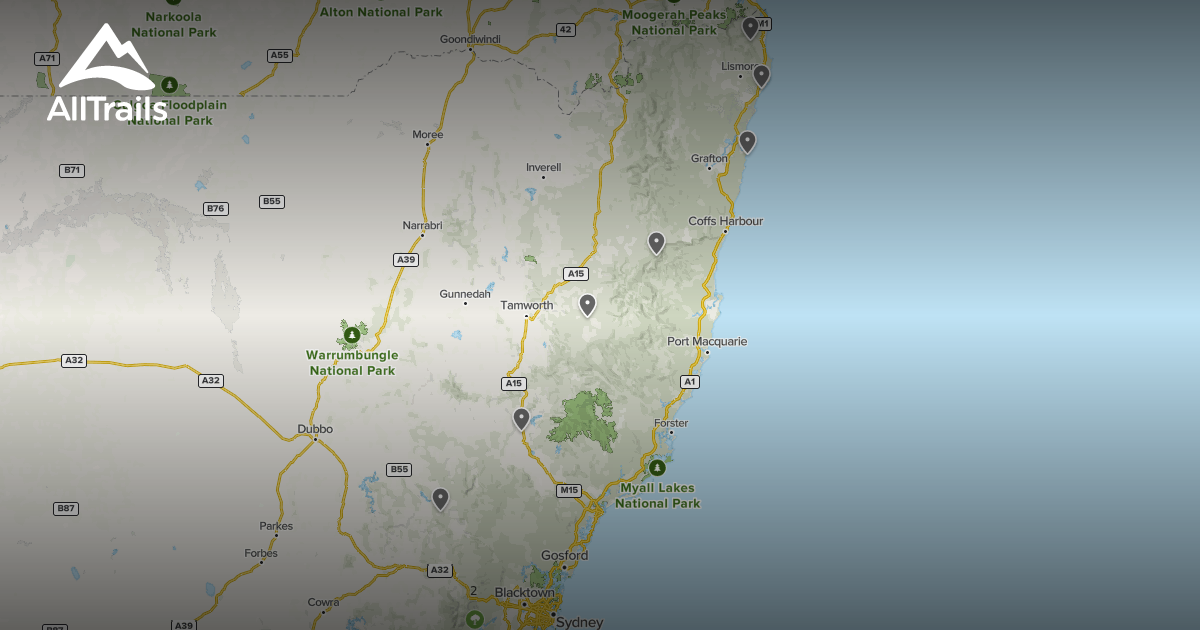Open the trail pin beside Moogerah Peaks label
The image size is (1200, 630).
tap(750, 27)
